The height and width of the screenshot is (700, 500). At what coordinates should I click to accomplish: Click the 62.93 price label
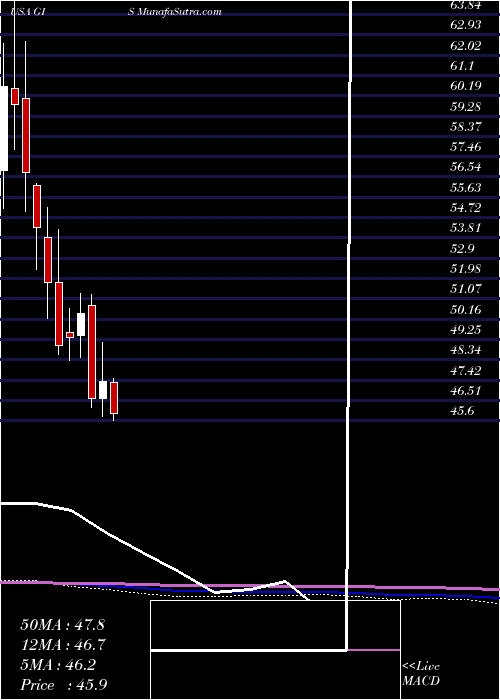click(466, 25)
